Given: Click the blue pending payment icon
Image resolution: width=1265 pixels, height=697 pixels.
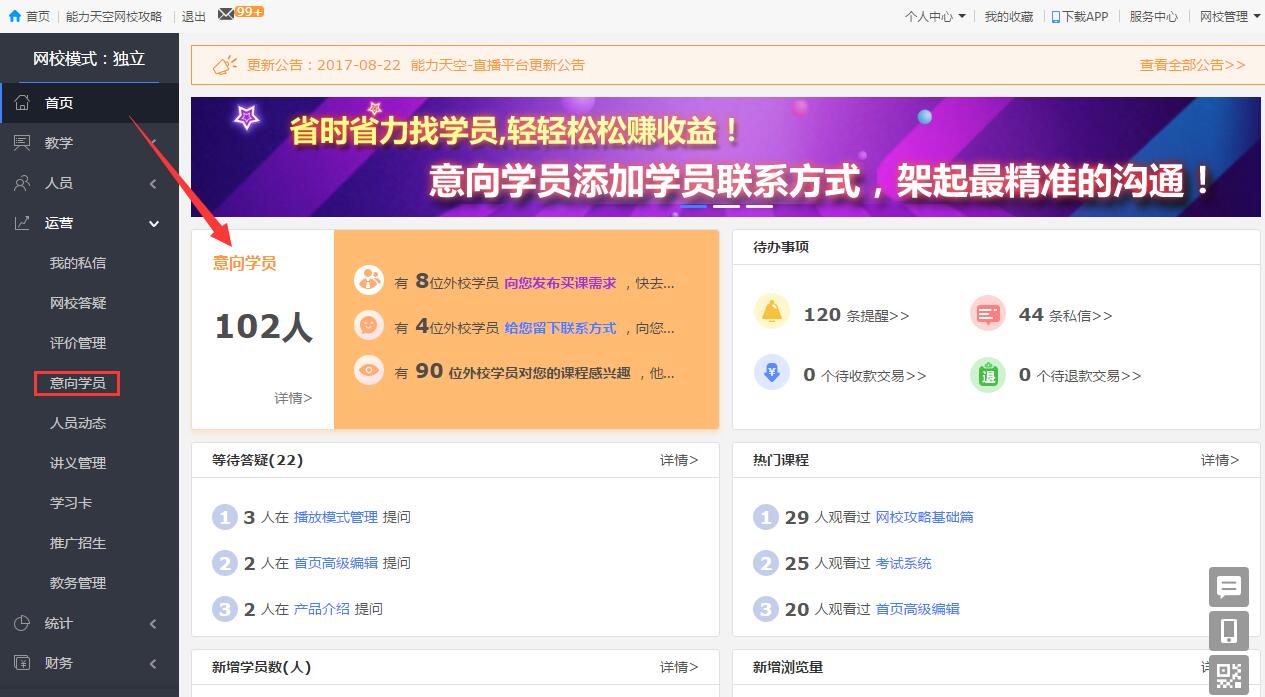Looking at the screenshot, I should 771,374.
